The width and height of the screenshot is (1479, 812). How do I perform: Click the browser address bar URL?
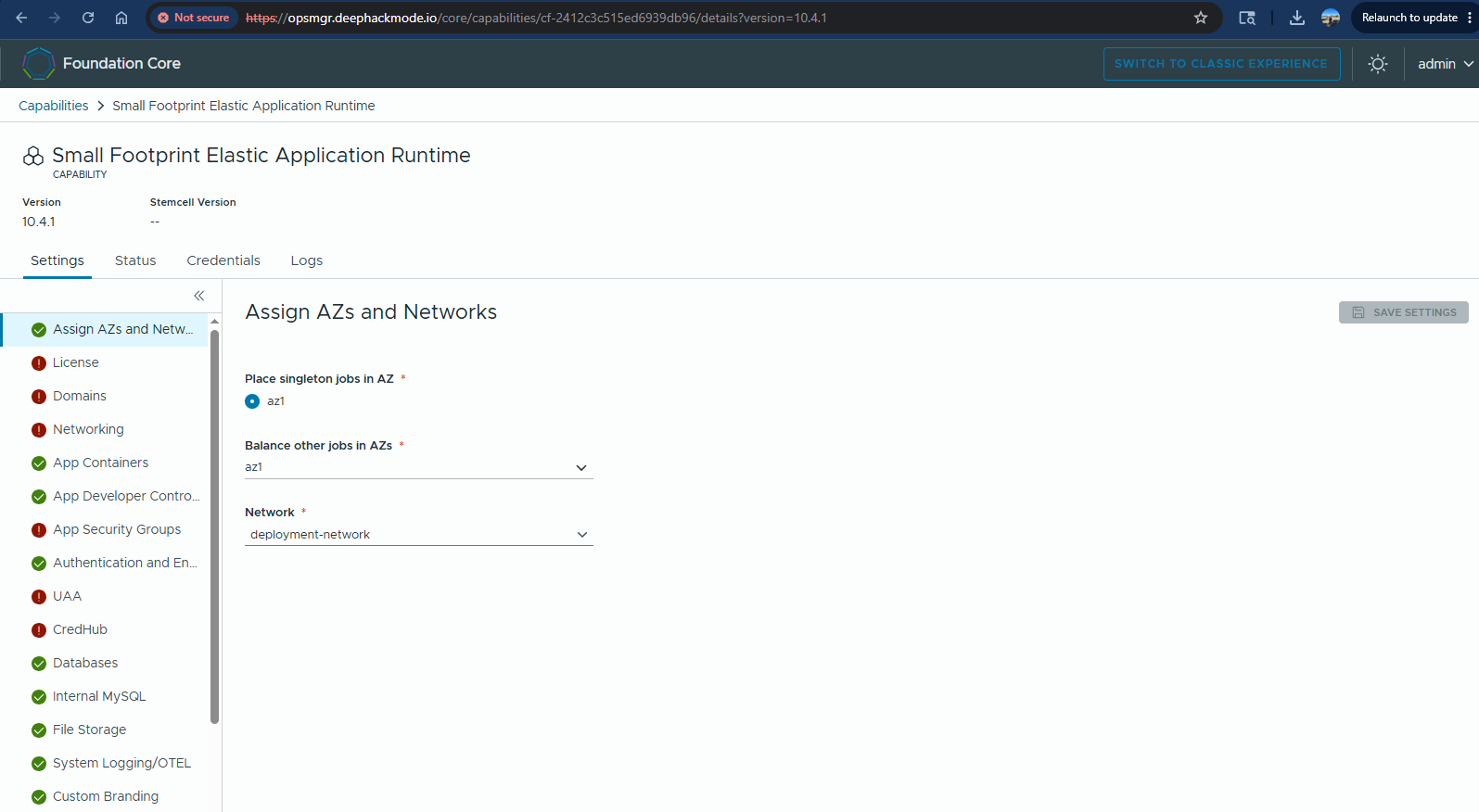point(536,18)
